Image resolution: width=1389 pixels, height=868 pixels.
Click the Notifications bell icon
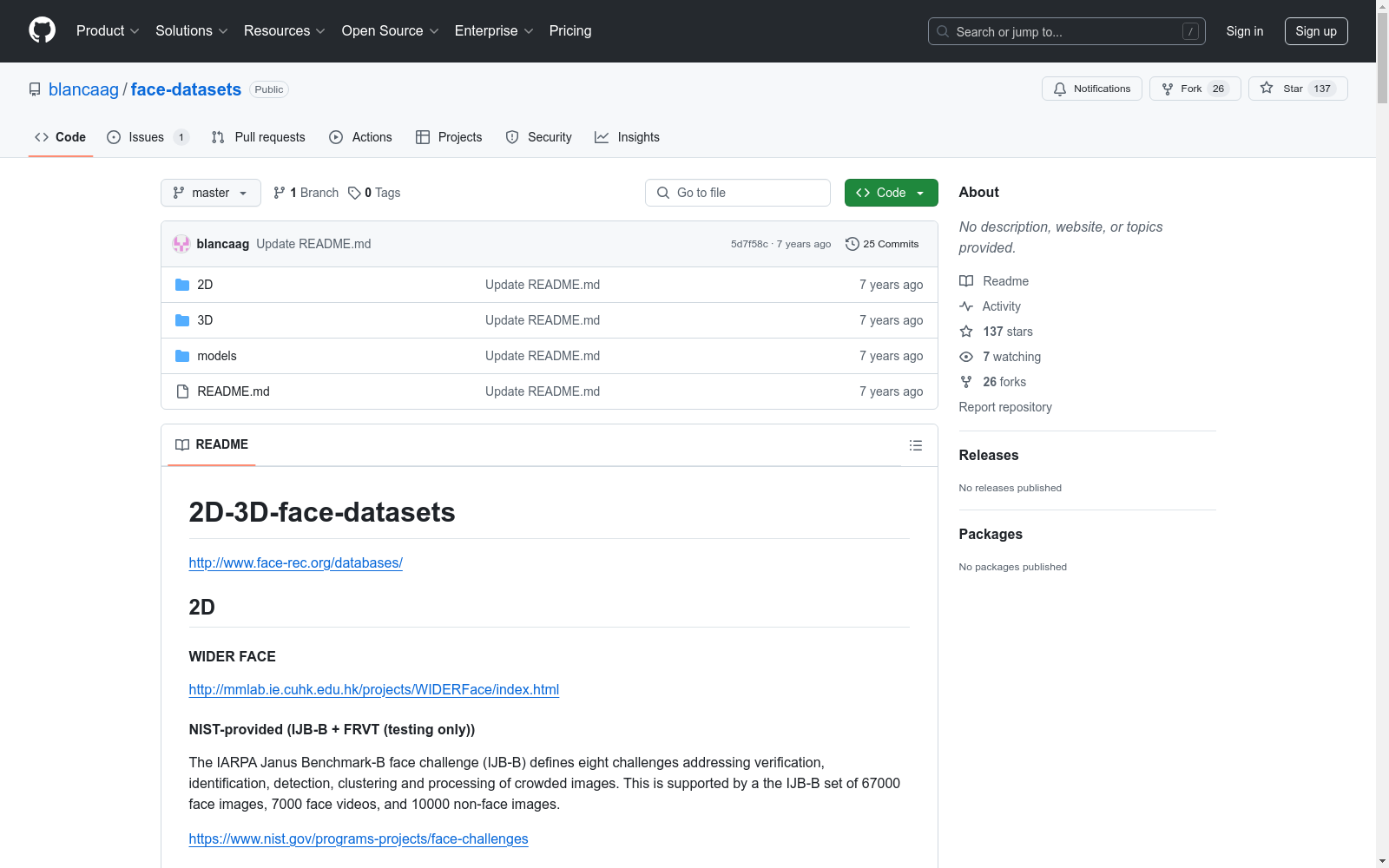[x=1060, y=89]
